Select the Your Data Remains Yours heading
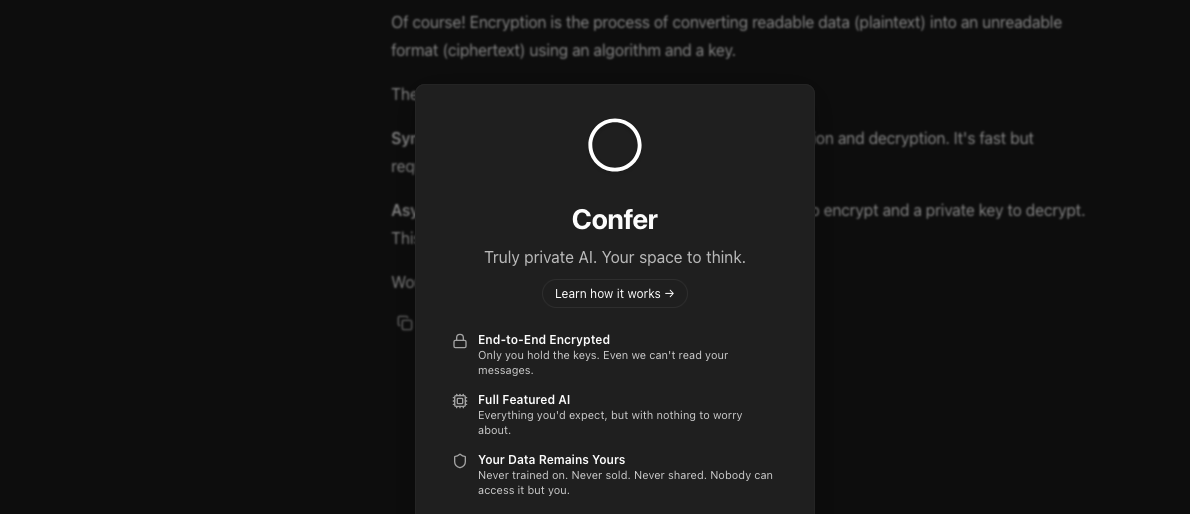Viewport: 1190px width, 514px height. coord(551,460)
